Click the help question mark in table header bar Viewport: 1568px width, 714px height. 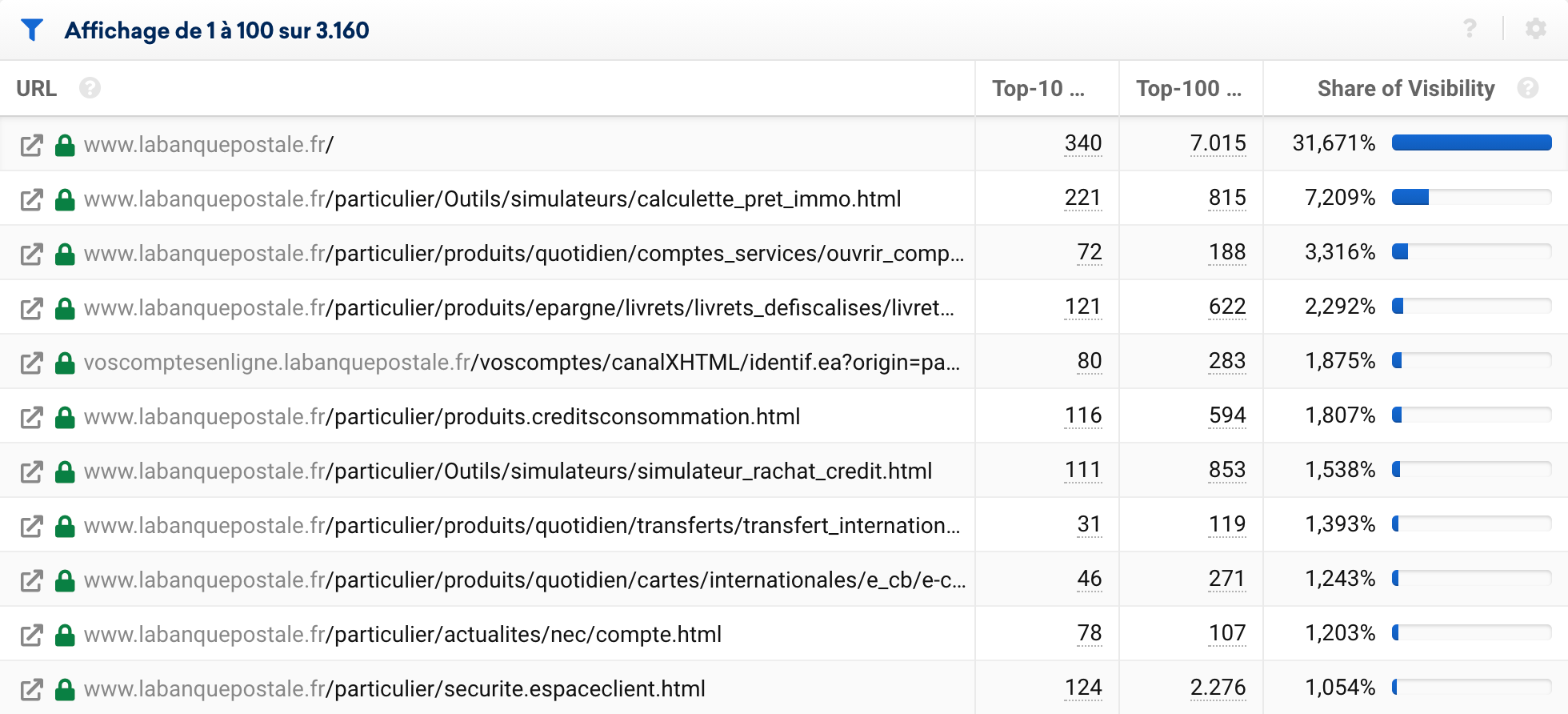click(1470, 30)
